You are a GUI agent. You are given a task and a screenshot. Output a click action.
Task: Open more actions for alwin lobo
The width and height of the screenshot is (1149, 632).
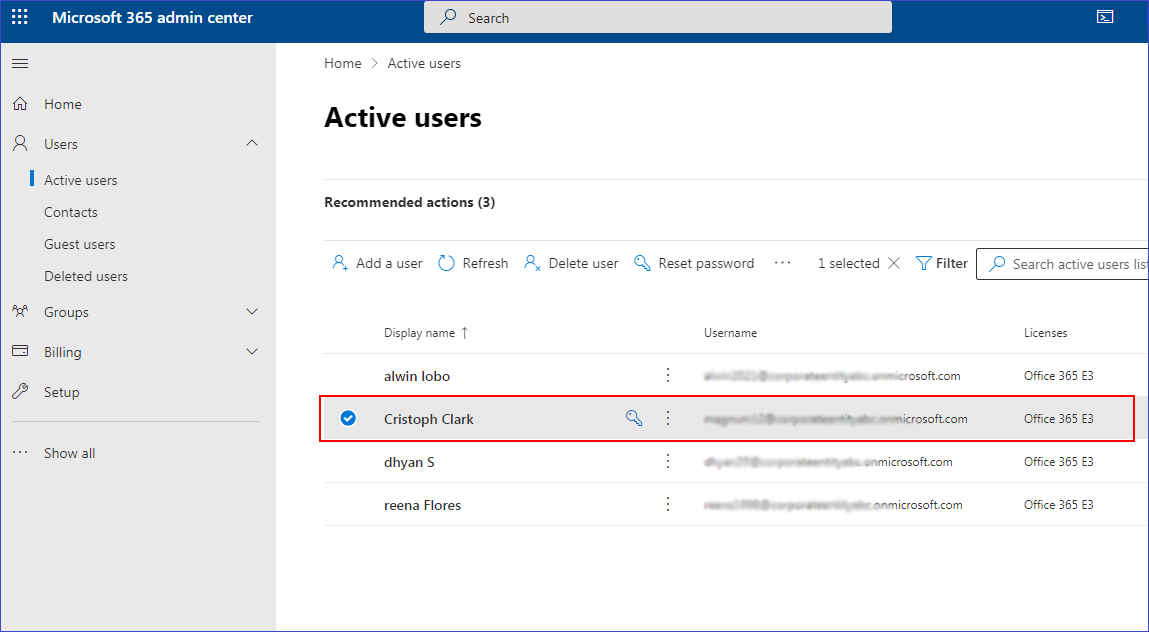pyautogui.click(x=669, y=376)
